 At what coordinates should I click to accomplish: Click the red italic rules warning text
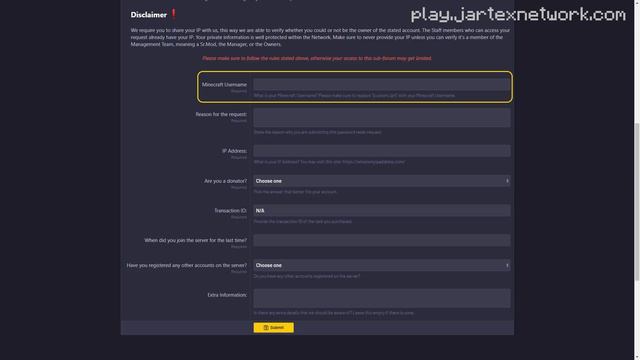point(317,58)
